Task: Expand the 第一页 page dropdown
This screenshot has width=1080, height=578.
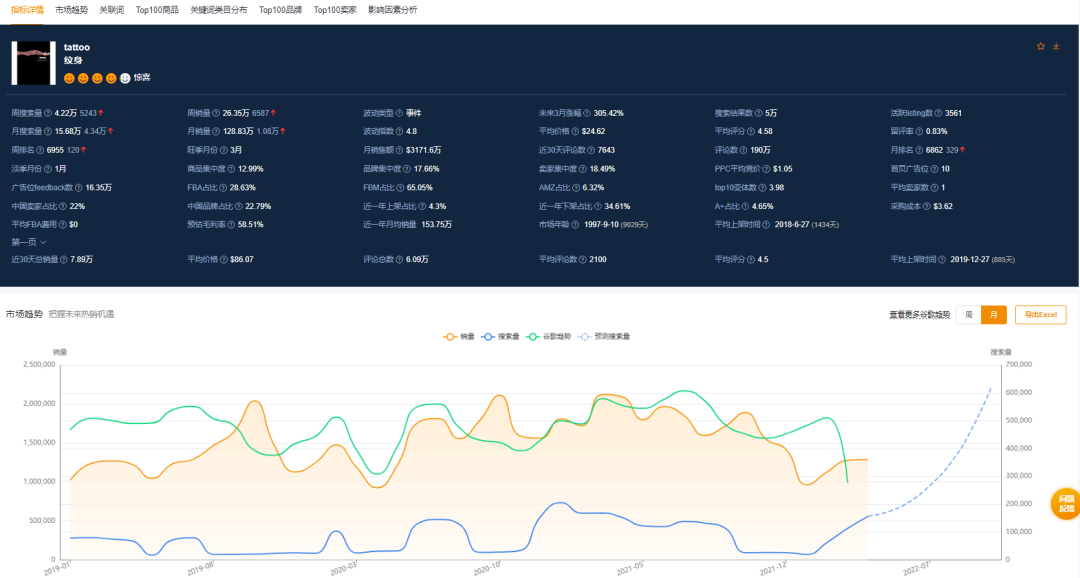Action: point(28,242)
